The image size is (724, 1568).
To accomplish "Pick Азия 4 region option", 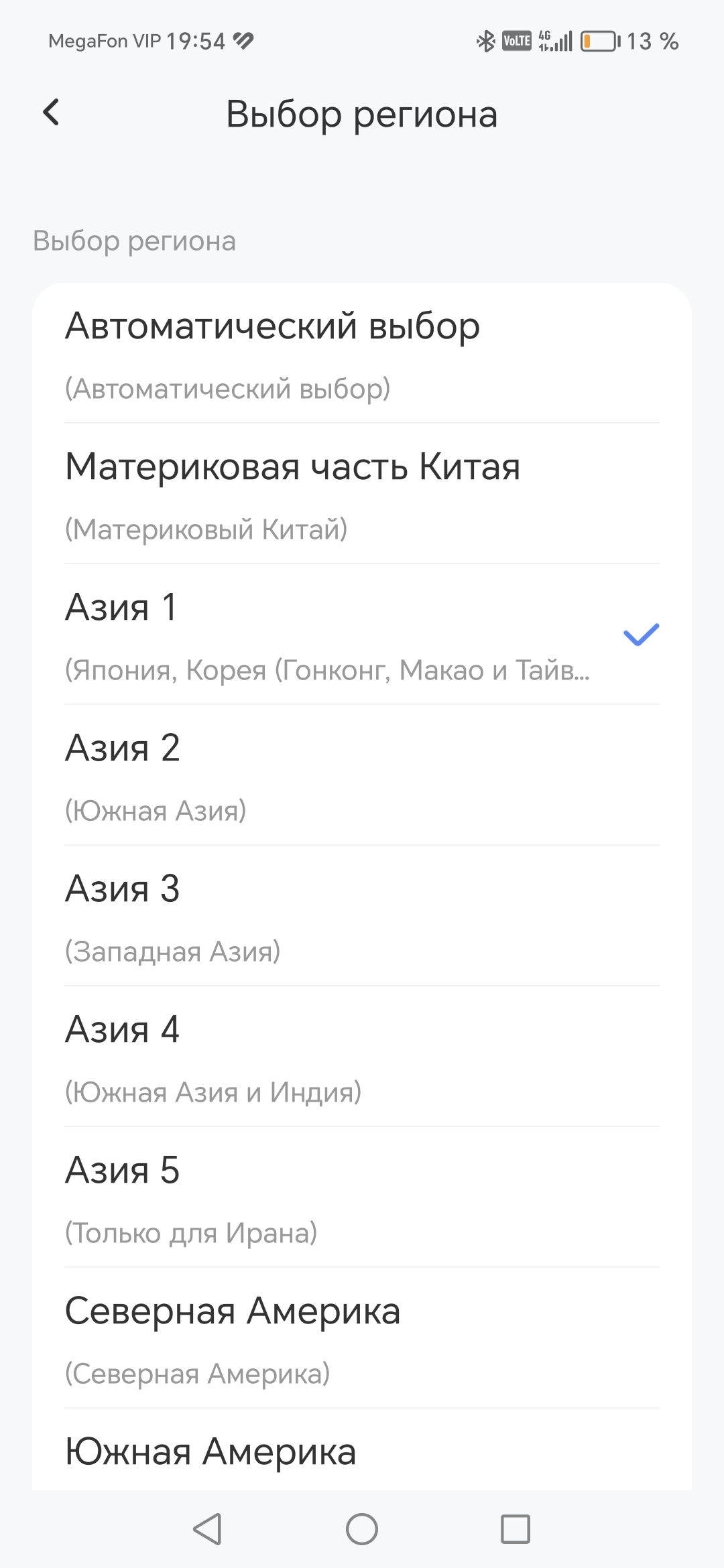I will pos(362,1057).
